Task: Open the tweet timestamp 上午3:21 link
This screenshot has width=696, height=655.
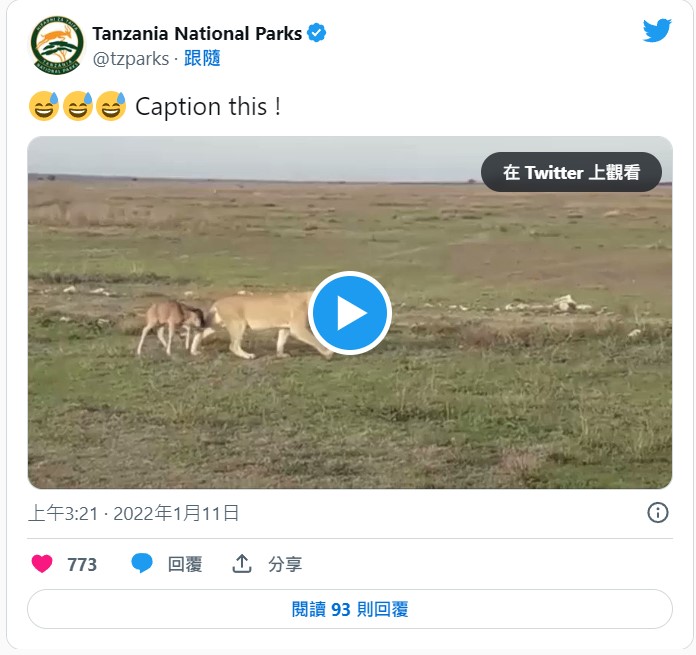Action: click(134, 514)
